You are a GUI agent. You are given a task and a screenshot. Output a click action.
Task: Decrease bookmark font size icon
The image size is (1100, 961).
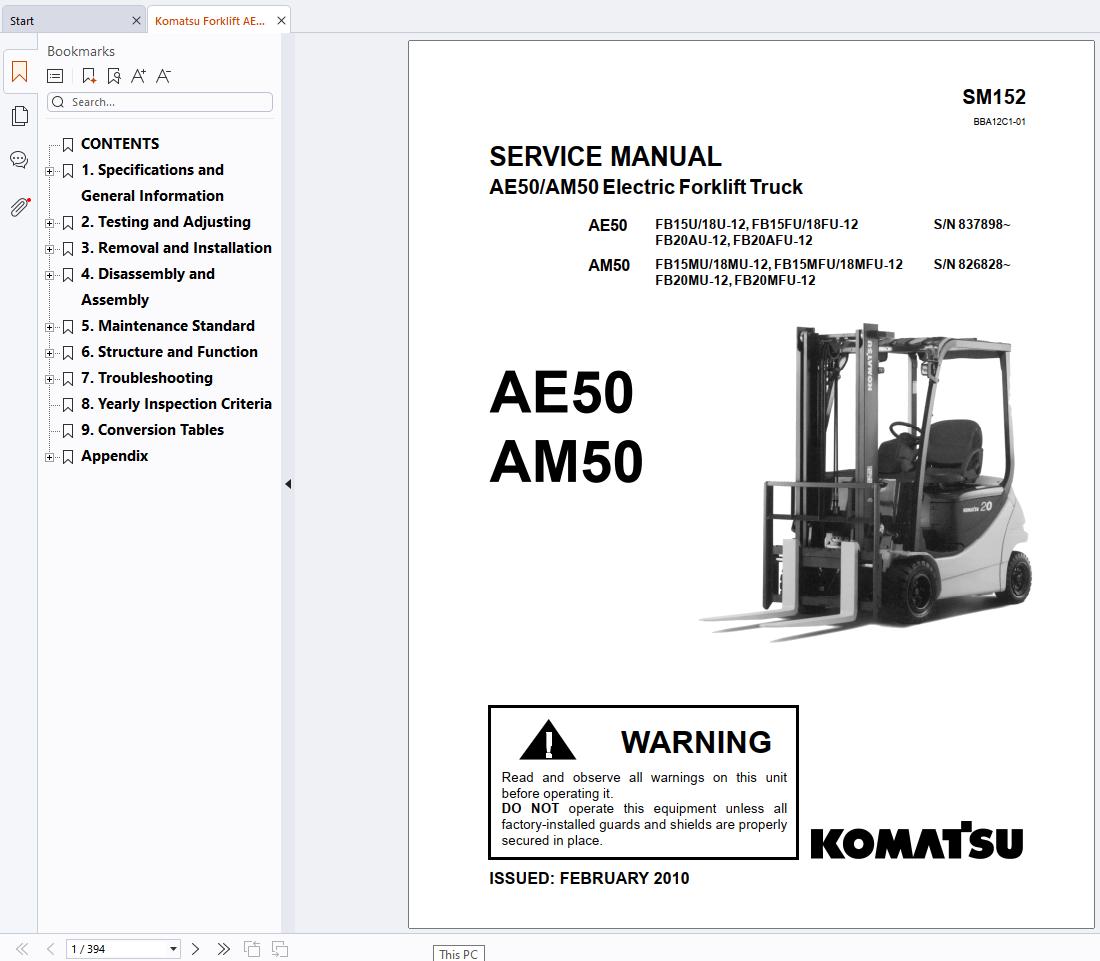pyautogui.click(x=163, y=76)
